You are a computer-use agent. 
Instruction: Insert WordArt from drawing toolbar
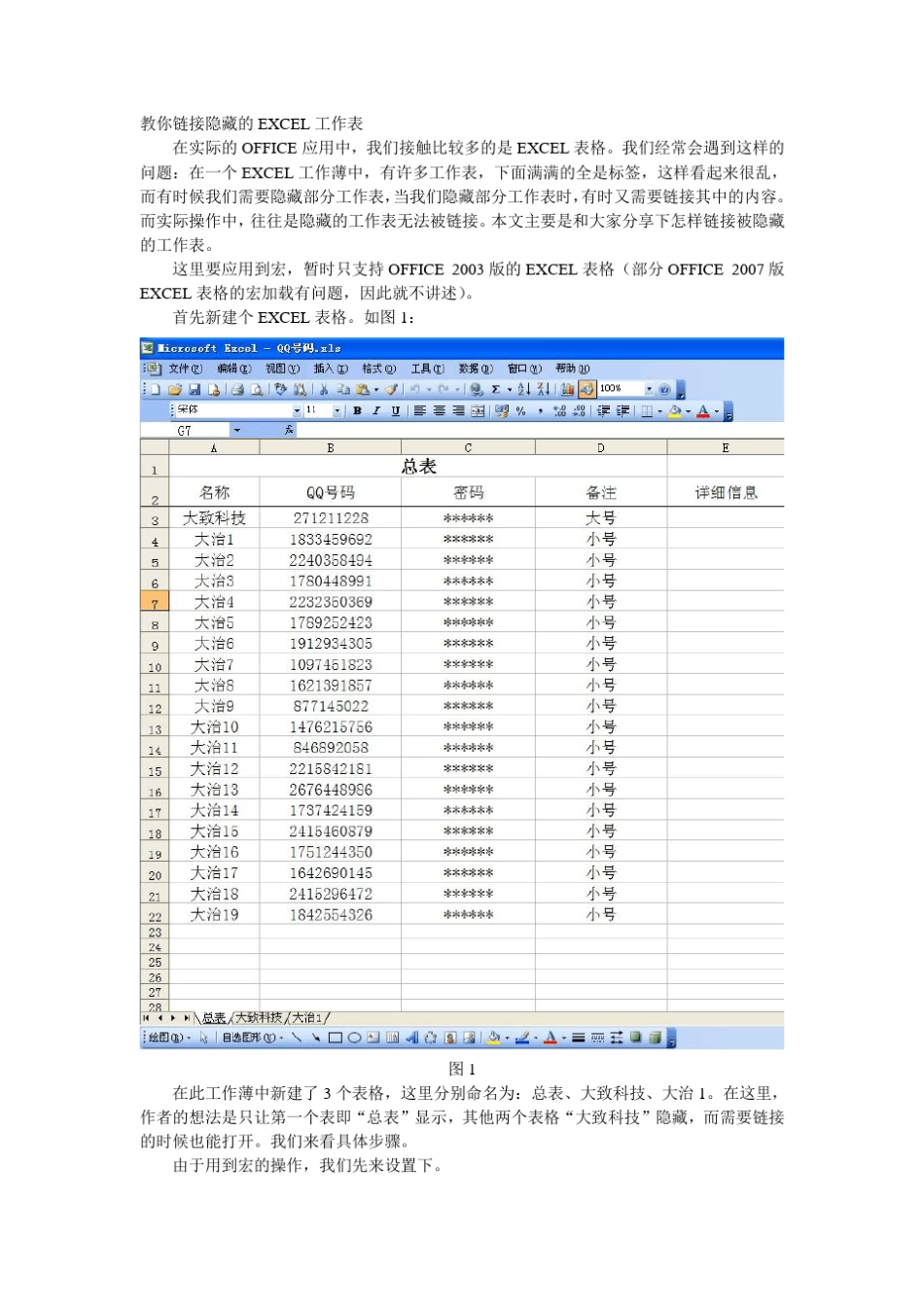tap(411, 1038)
